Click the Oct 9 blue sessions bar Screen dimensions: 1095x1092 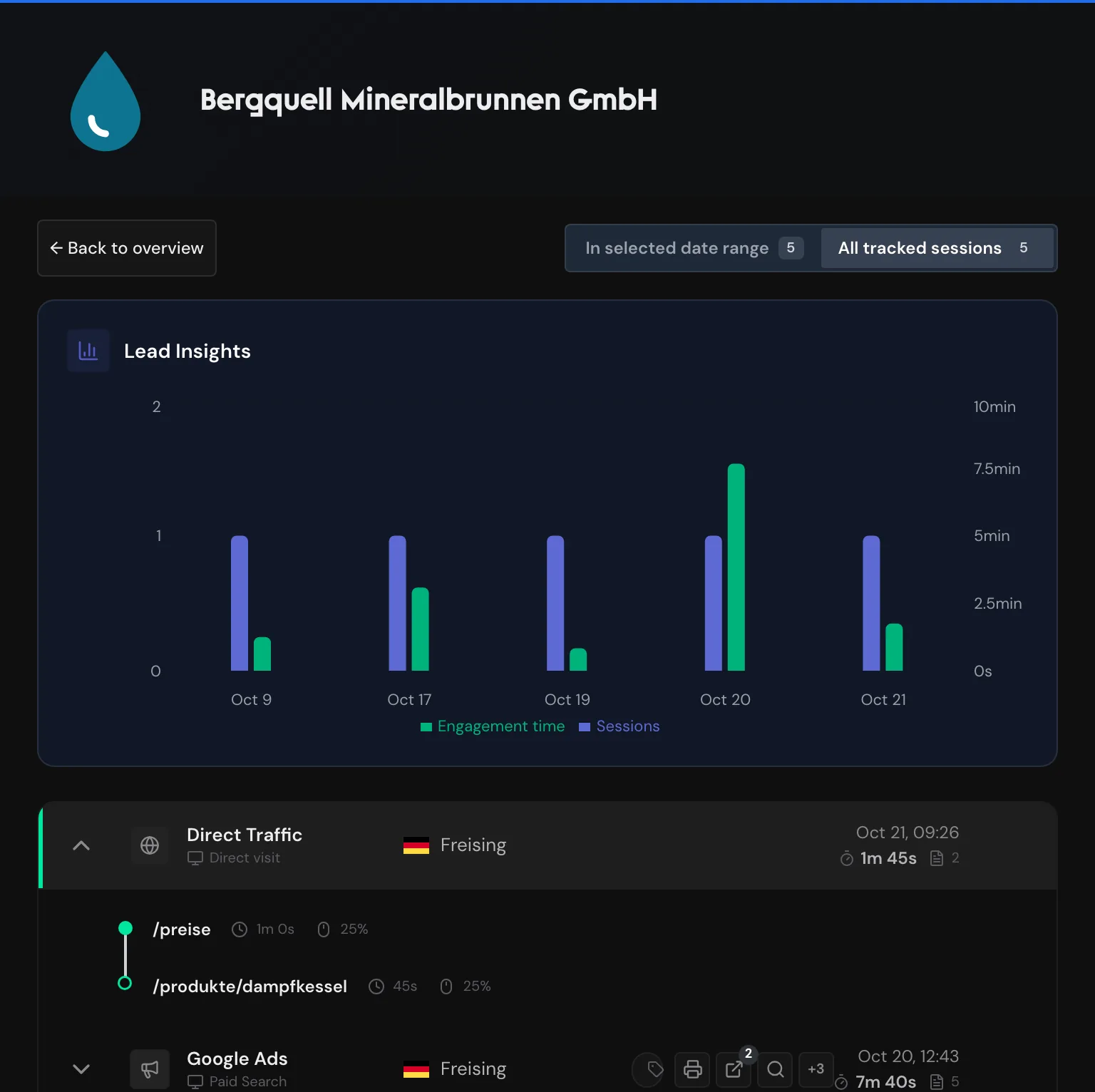(x=240, y=603)
